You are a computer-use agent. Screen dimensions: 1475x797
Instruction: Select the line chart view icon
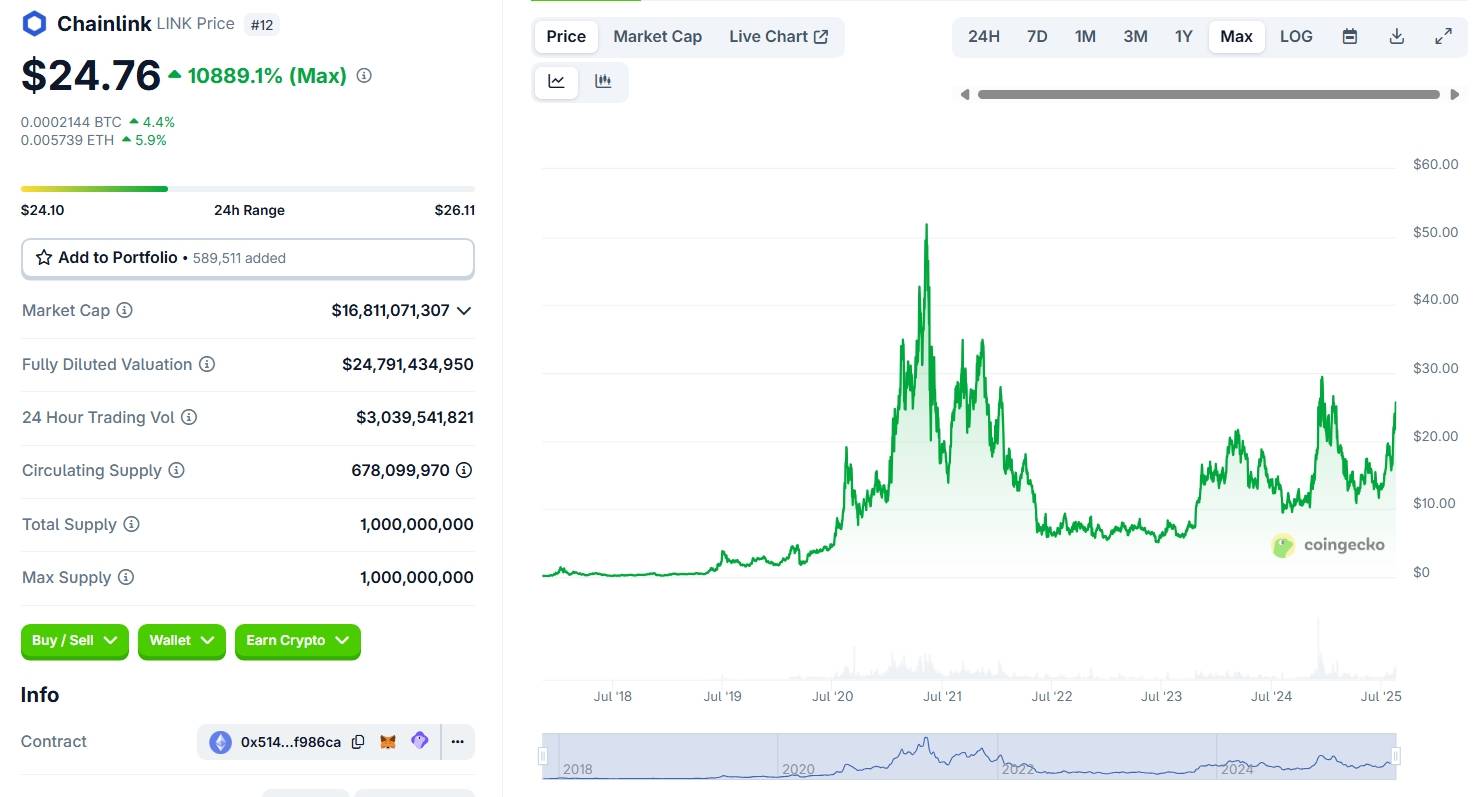(557, 82)
